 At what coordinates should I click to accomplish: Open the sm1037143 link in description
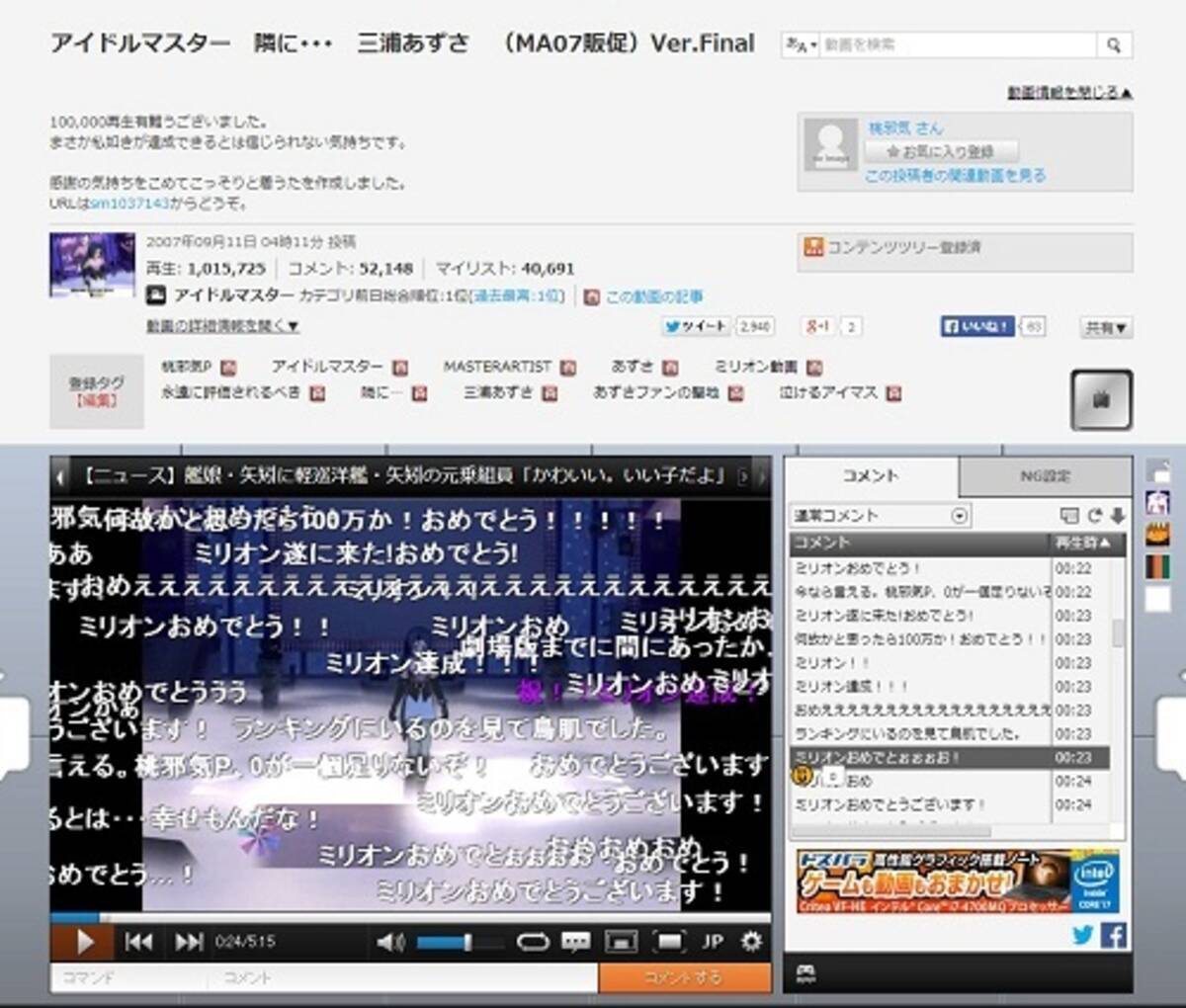click(x=130, y=204)
